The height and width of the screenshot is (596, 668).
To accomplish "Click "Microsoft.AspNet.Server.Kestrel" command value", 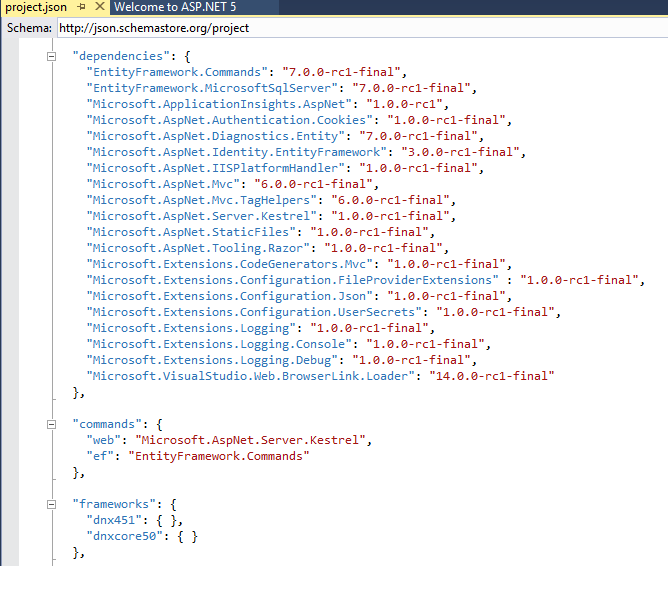I will click(250, 440).
